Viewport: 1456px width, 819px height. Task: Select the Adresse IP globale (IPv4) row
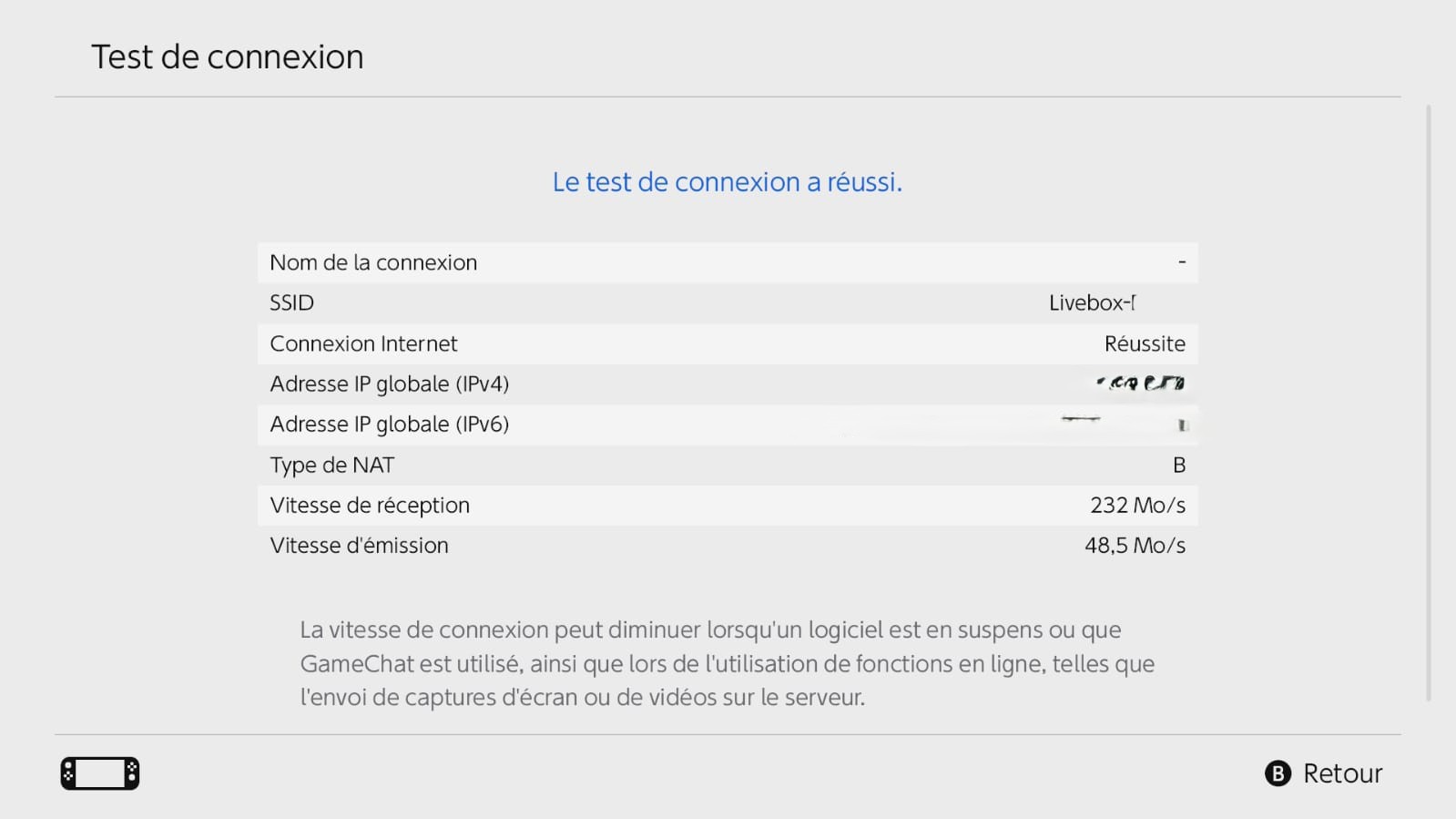(x=728, y=384)
